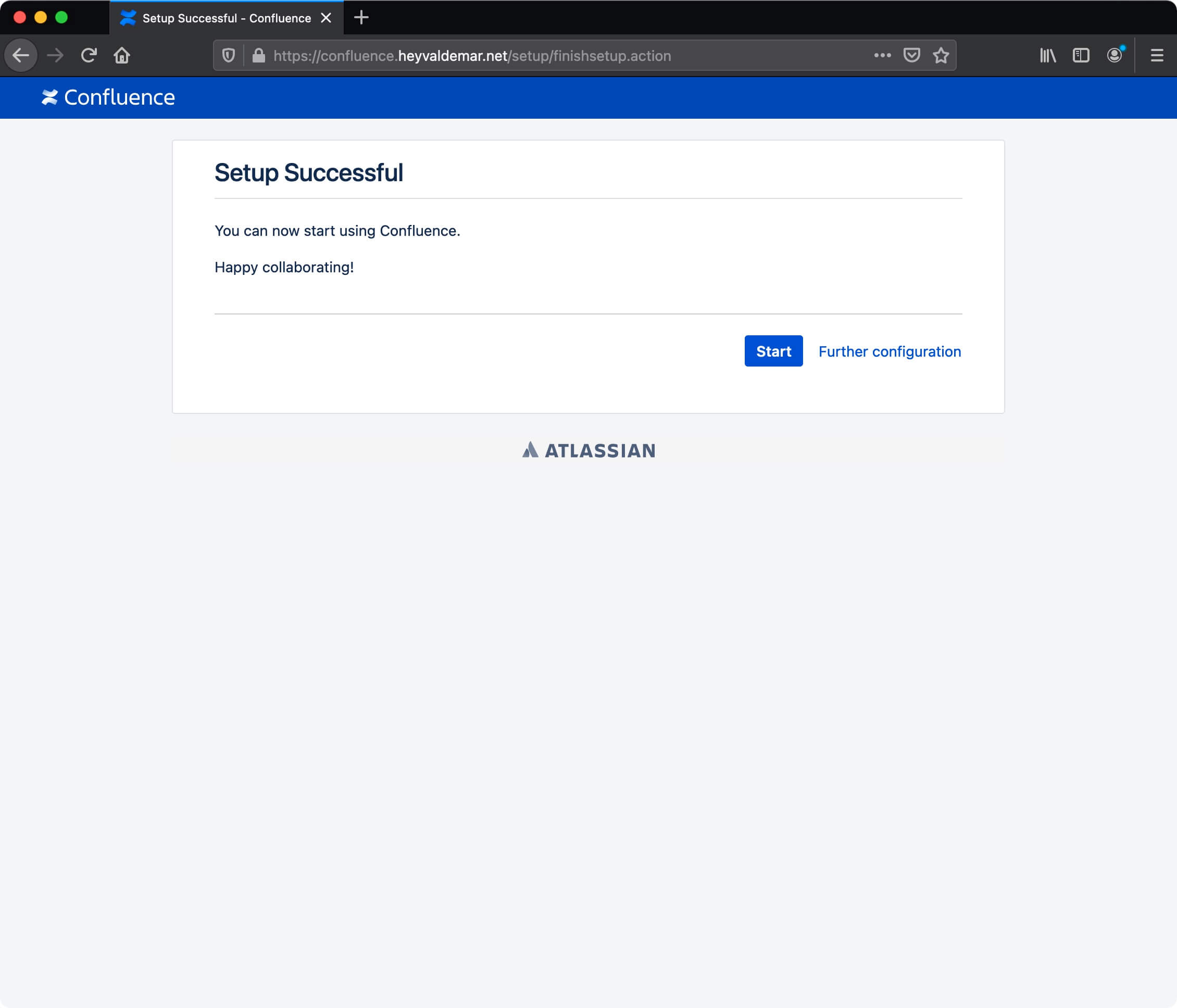Viewport: 1177px width, 1008px height.
Task: Click the browser home icon
Action: [x=123, y=55]
